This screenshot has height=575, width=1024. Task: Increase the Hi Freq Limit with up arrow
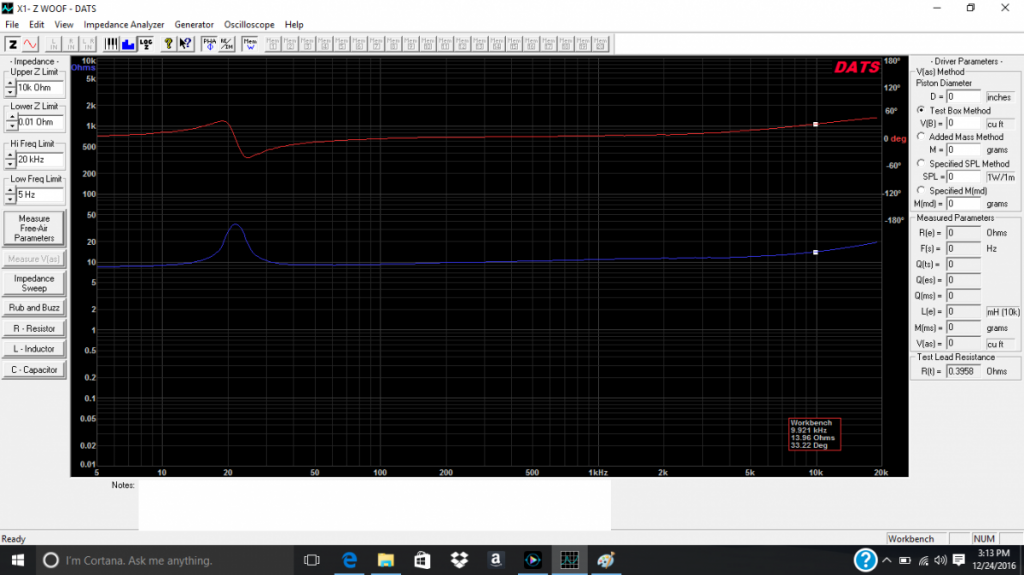coord(10,155)
